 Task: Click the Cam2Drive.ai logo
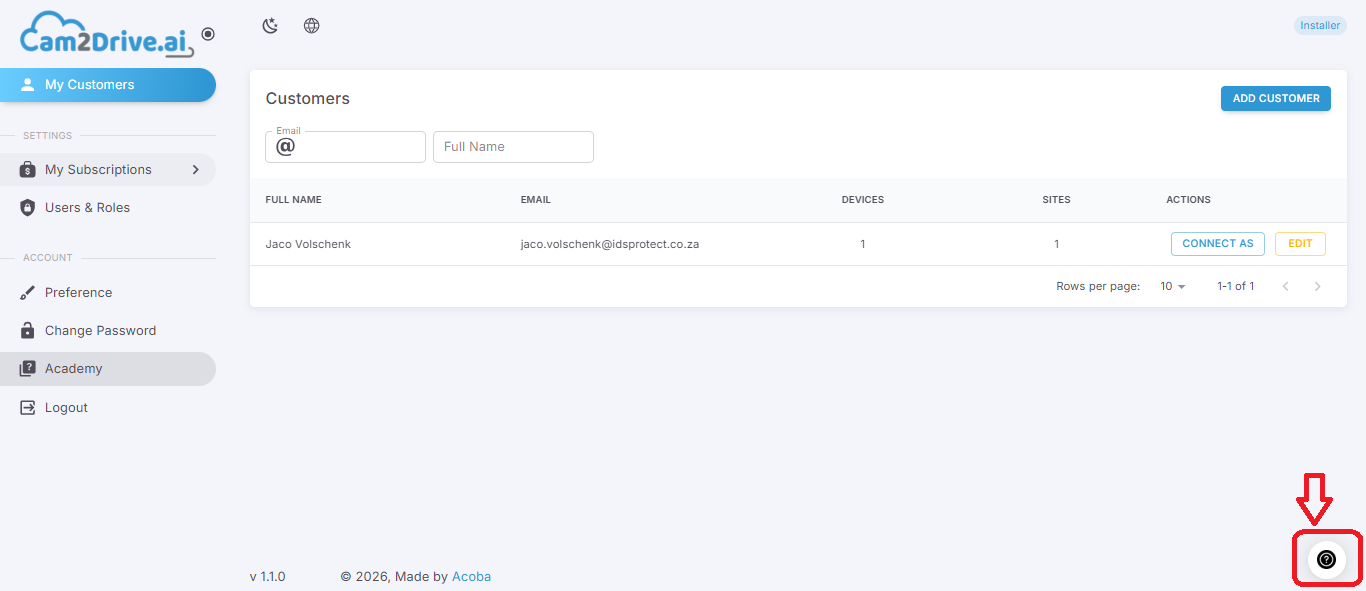coord(106,35)
